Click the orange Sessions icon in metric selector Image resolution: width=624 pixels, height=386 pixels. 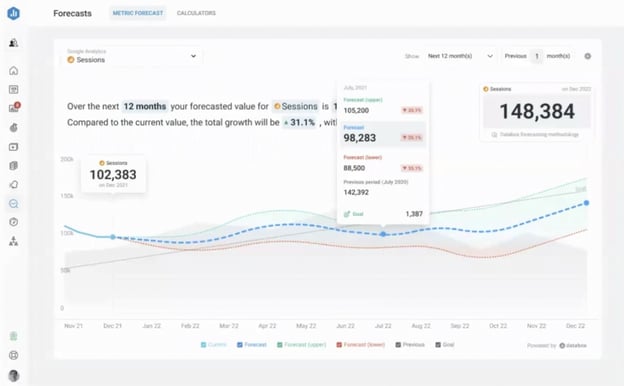point(71,60)
